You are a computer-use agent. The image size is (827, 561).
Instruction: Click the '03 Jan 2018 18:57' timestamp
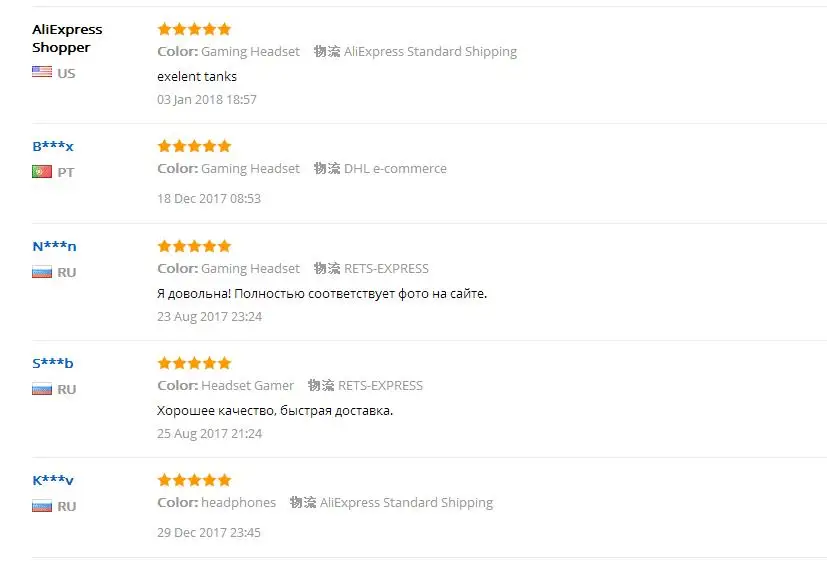[207, 100]
